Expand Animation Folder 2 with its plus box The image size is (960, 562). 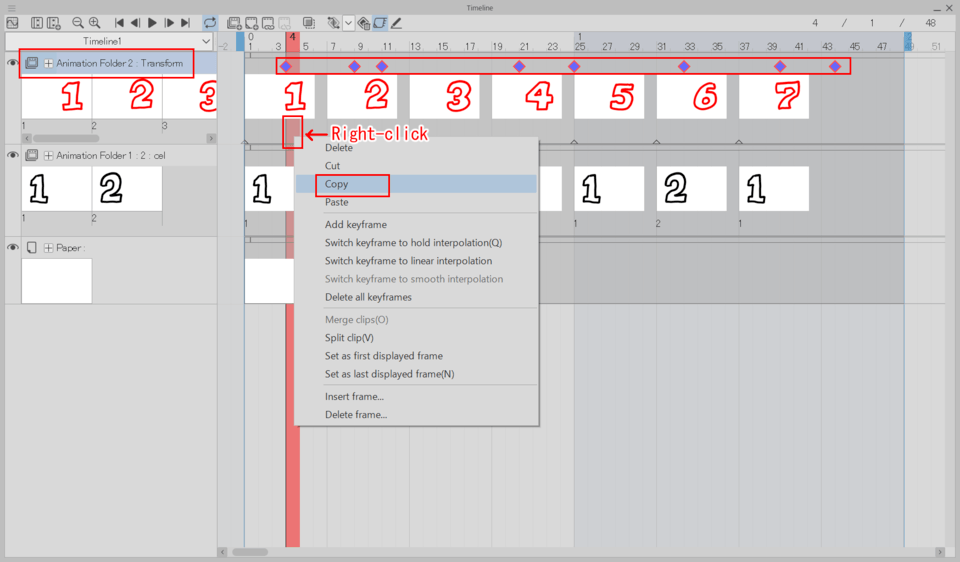click(x=48, y=63)
